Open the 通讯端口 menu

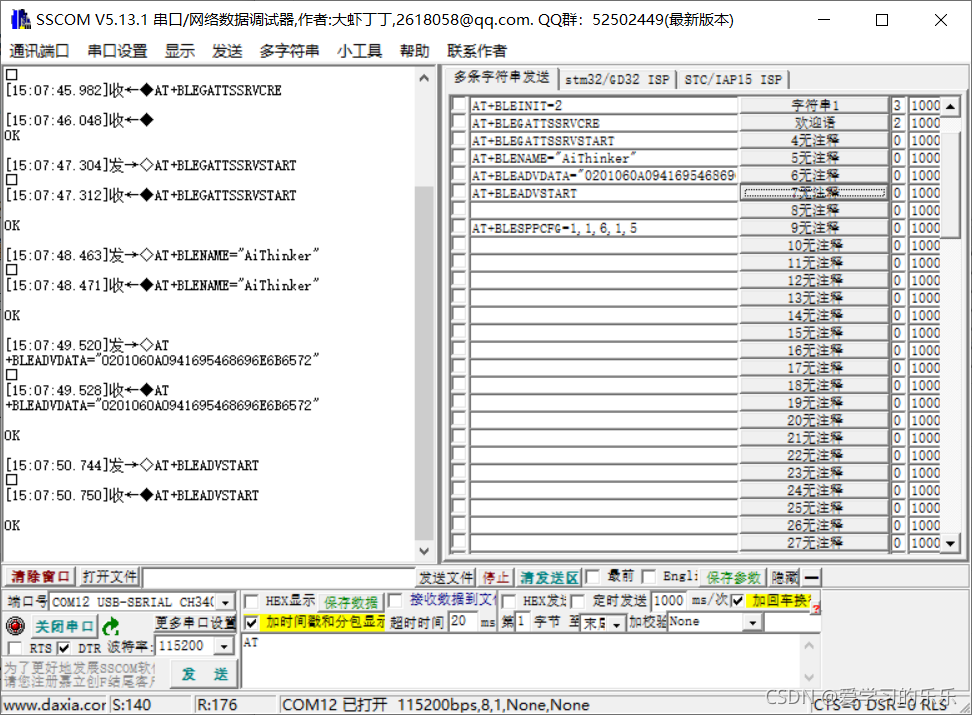pos(39,51)
